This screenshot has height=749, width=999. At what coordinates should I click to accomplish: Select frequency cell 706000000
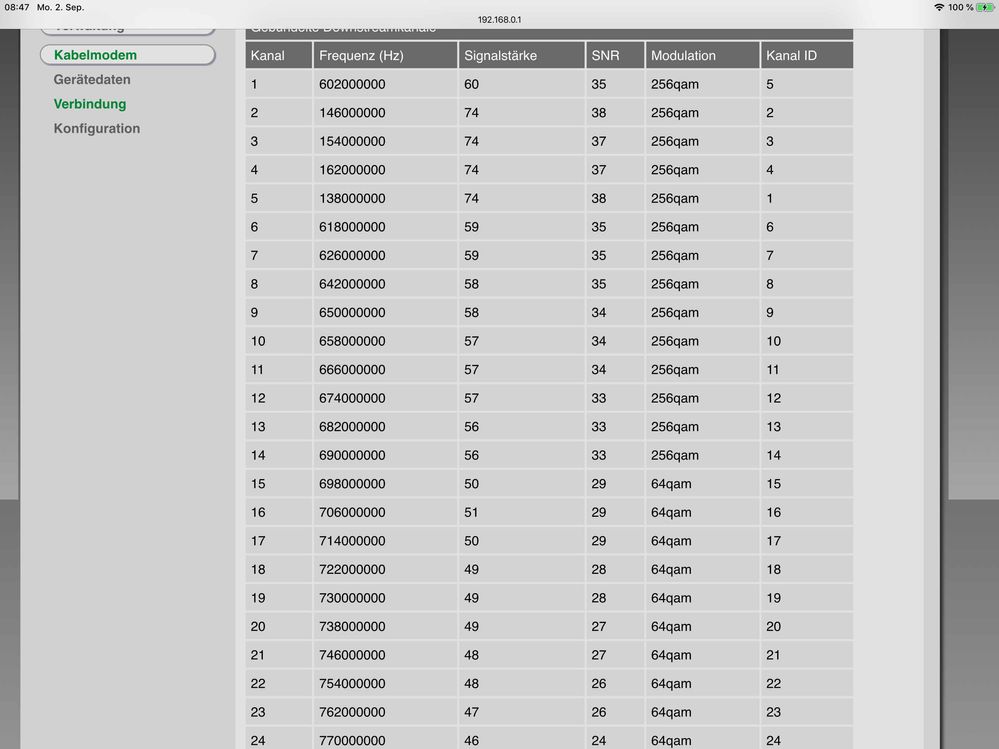385,512
